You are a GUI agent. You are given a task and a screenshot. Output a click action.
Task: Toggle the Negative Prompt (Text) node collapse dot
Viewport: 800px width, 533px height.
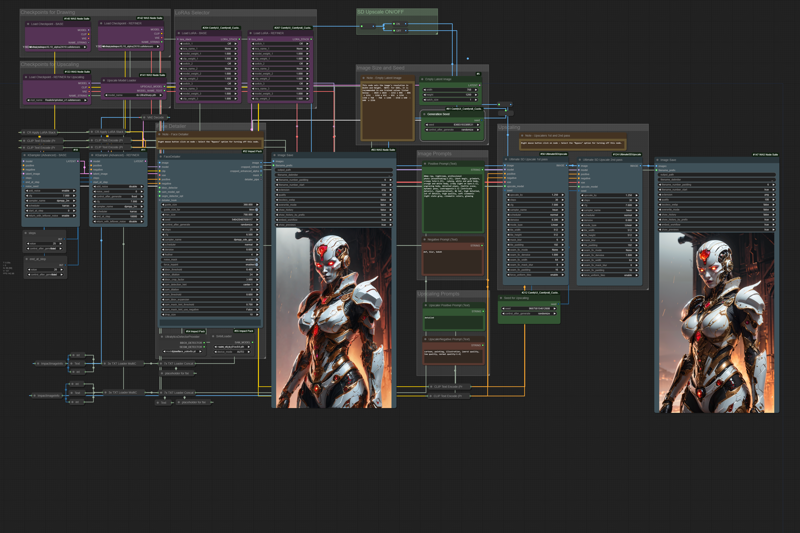(x=423, y=240)
